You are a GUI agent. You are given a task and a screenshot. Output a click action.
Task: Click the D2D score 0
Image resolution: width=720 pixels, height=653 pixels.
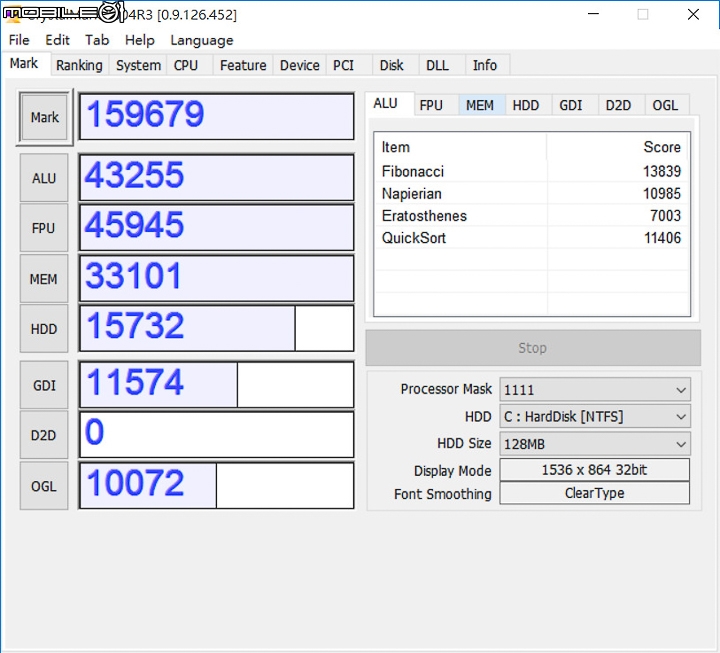click(217, 435)
